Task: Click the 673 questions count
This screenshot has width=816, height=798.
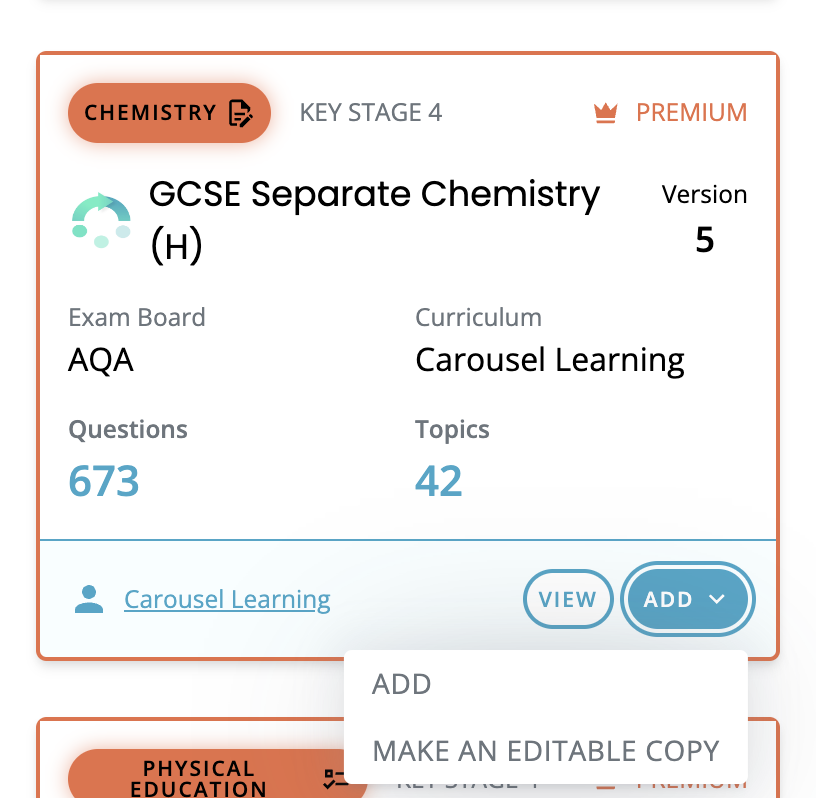Action: [104, 481]
